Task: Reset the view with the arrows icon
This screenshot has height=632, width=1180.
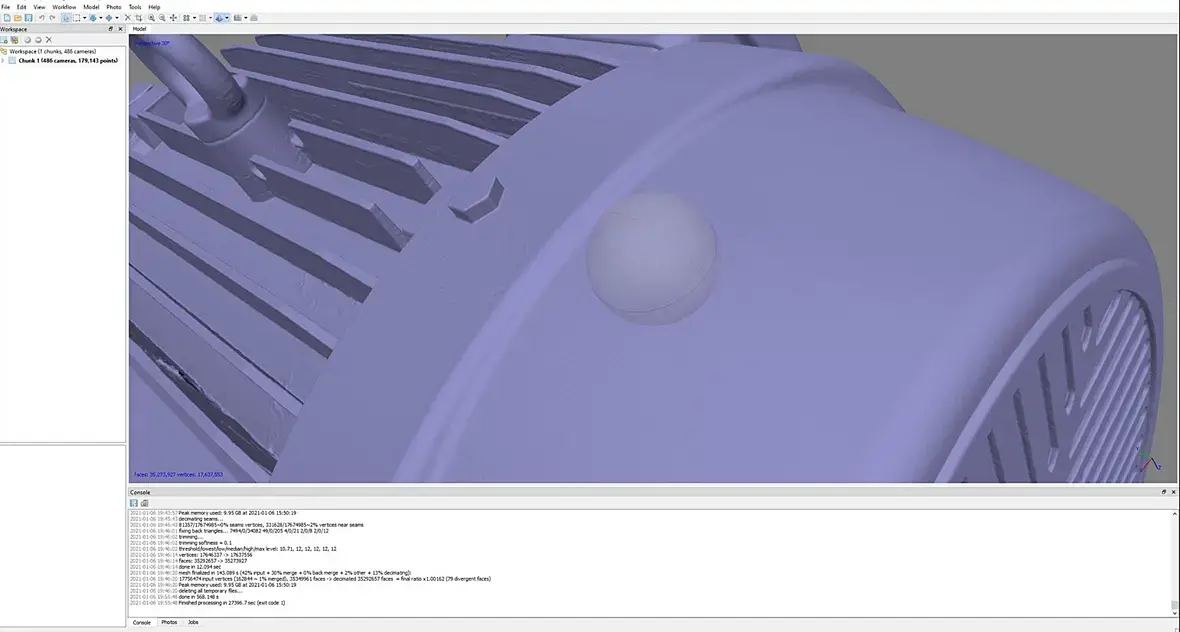Action: pyautogui.click(x=173, y=18)
